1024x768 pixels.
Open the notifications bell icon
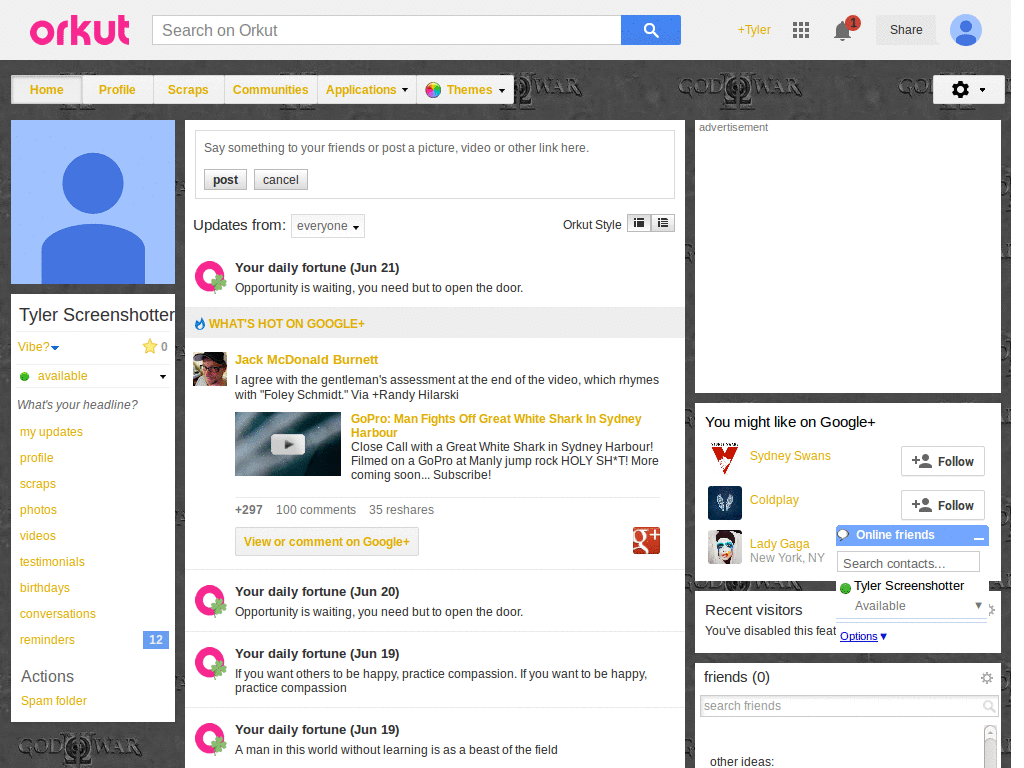[842, 31]
